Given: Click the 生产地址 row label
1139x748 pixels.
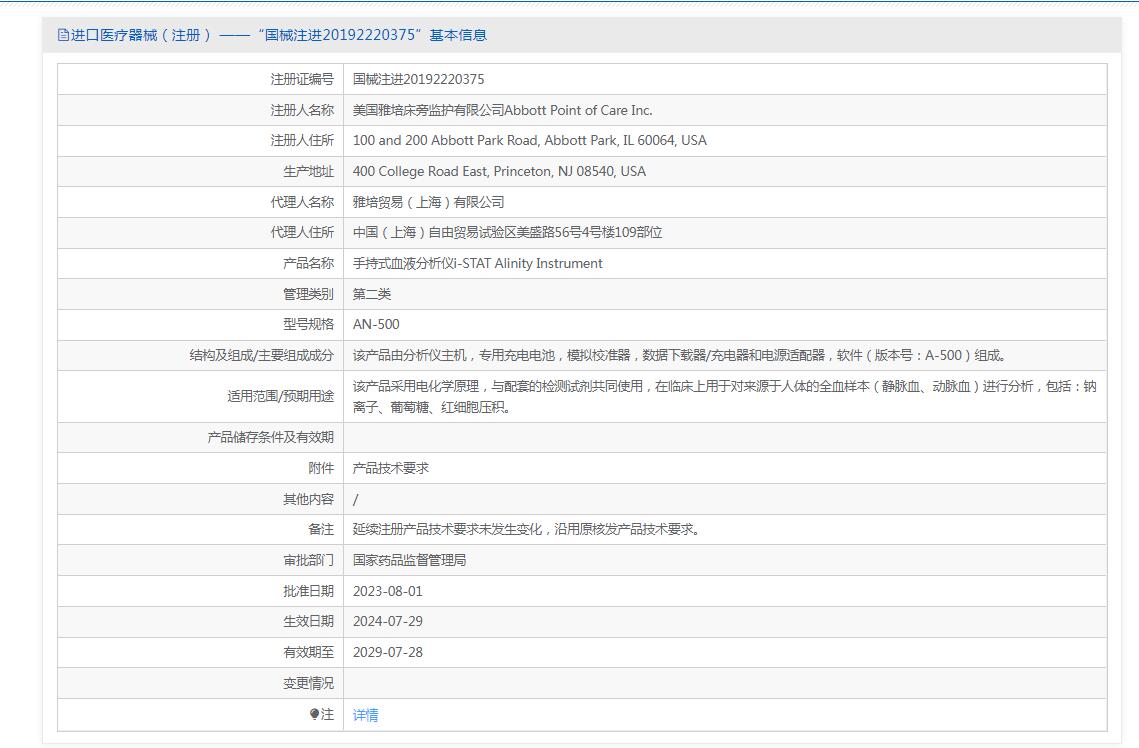Looking at the screenshot, I should click(x=309, y=171).
